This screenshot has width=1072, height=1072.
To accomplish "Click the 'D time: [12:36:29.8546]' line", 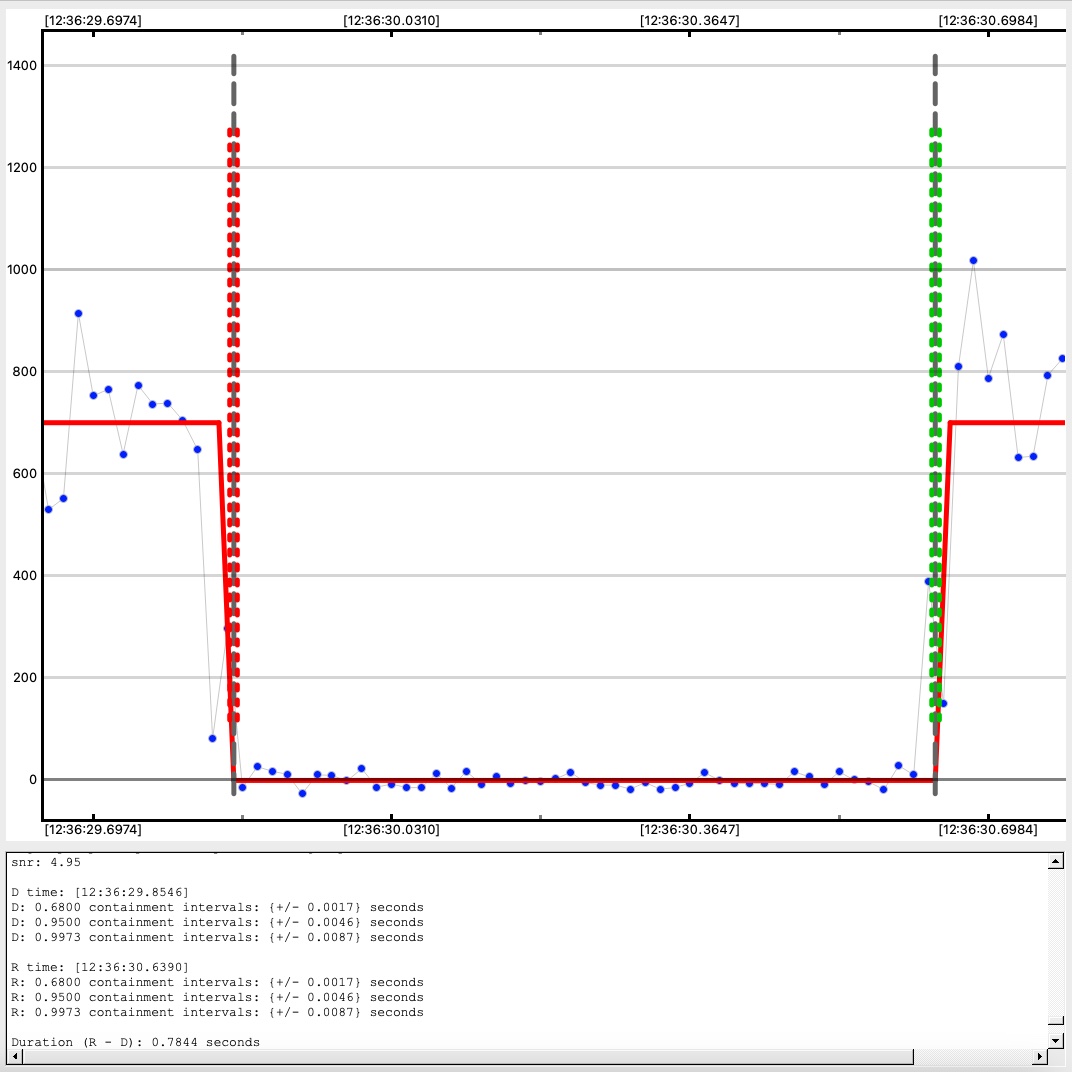I will tap(100, 892).
